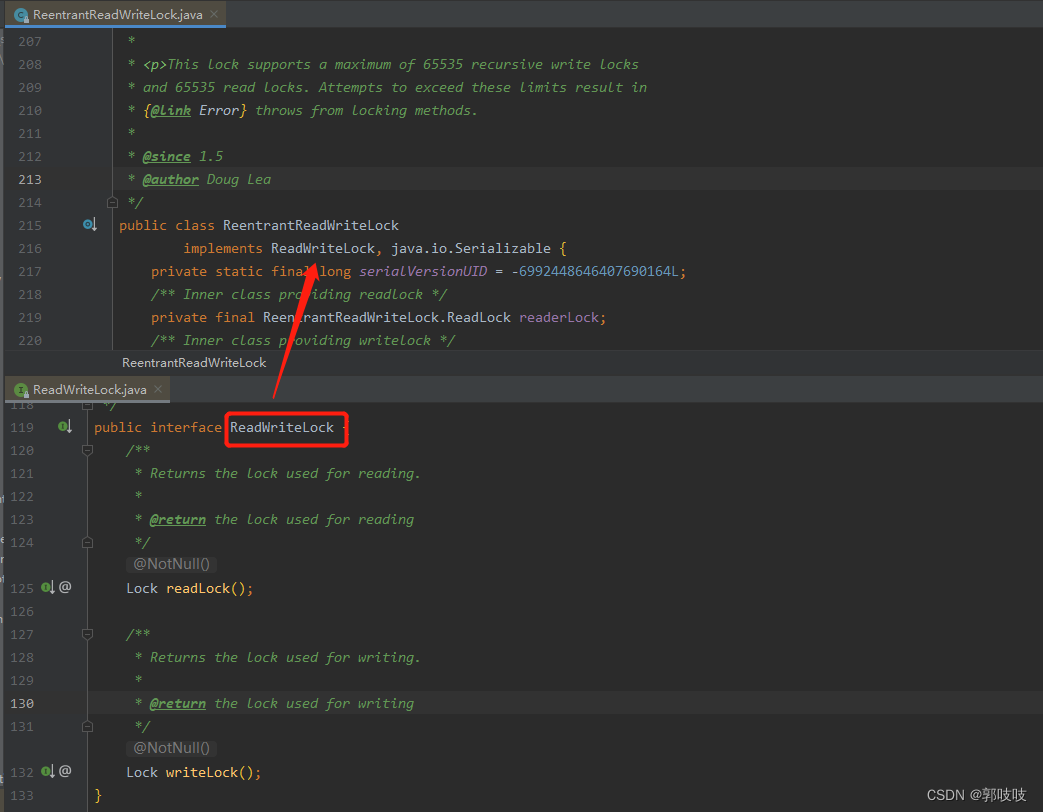1043x812 pixels.
Task: Collapse the Javadoc comment ending at line 214
Action: tap(112, 201)
